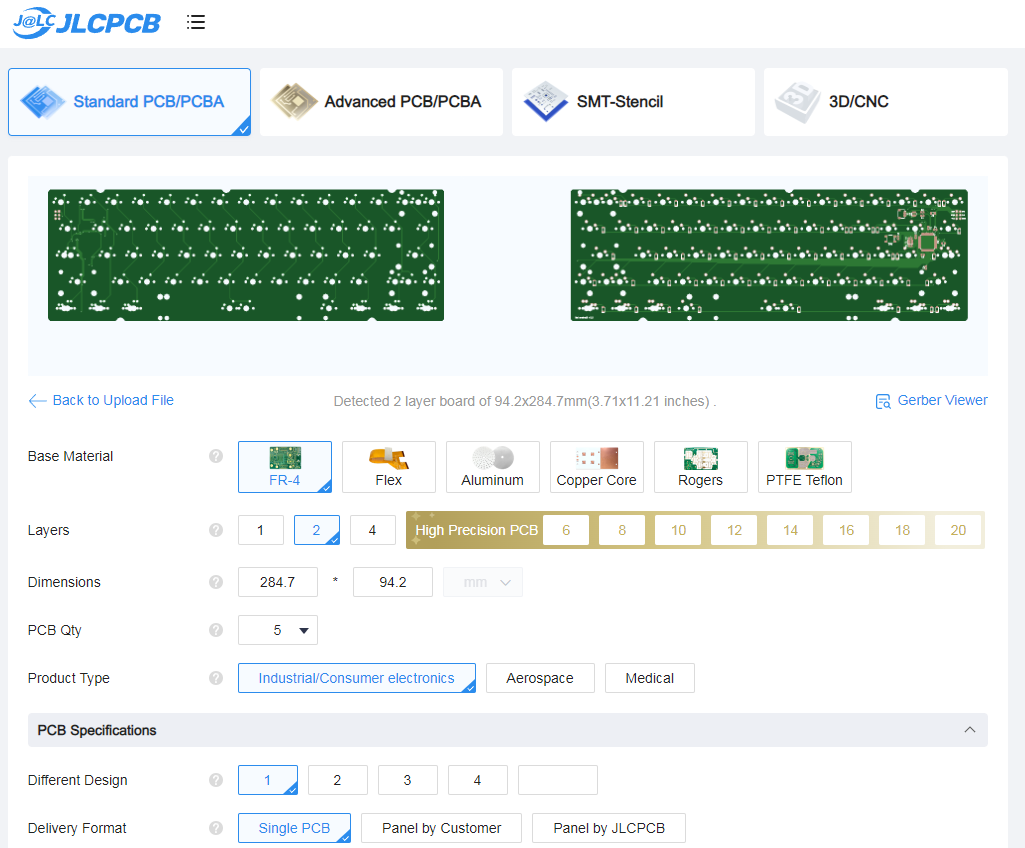1025x848 pixels.
Task: Choose 6 layers High Precision PCB
Action: coord(566,530)
